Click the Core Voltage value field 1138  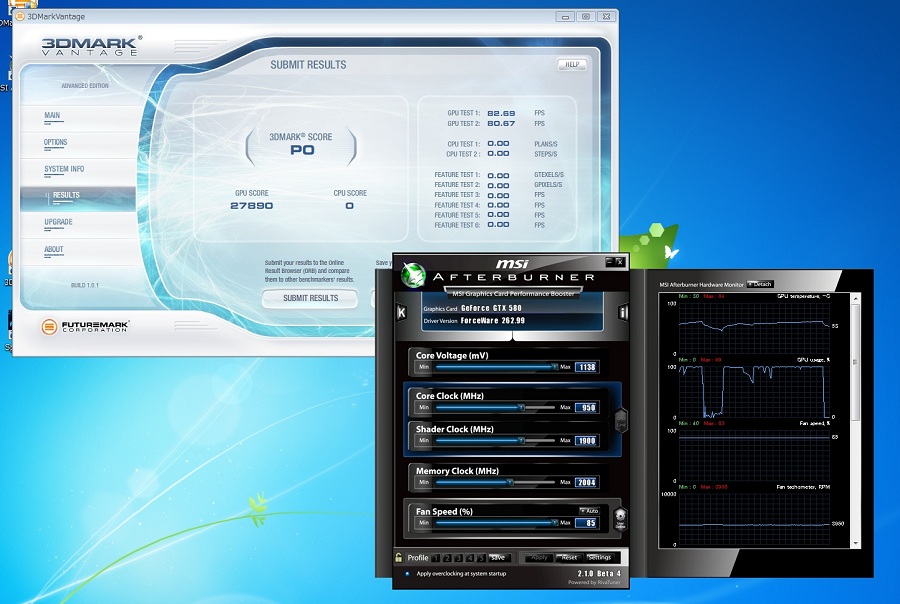coord(587,367)
